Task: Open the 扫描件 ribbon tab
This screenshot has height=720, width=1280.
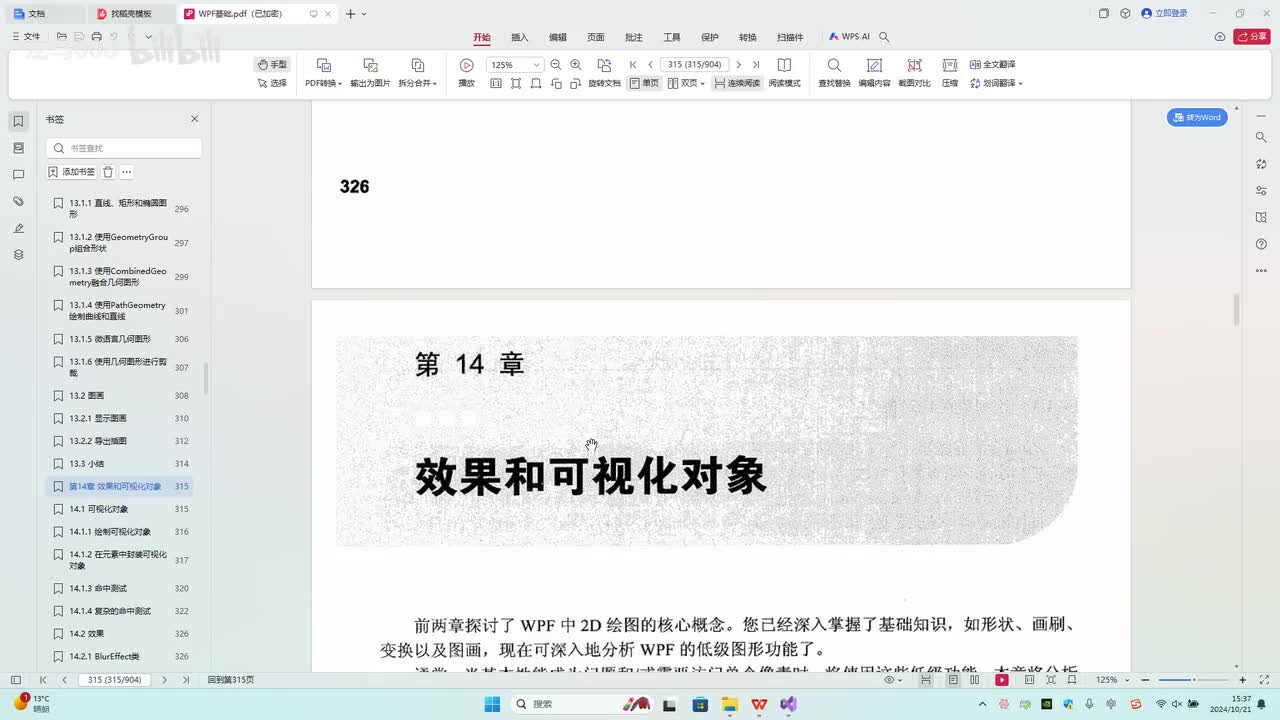Action: (790, 37)
